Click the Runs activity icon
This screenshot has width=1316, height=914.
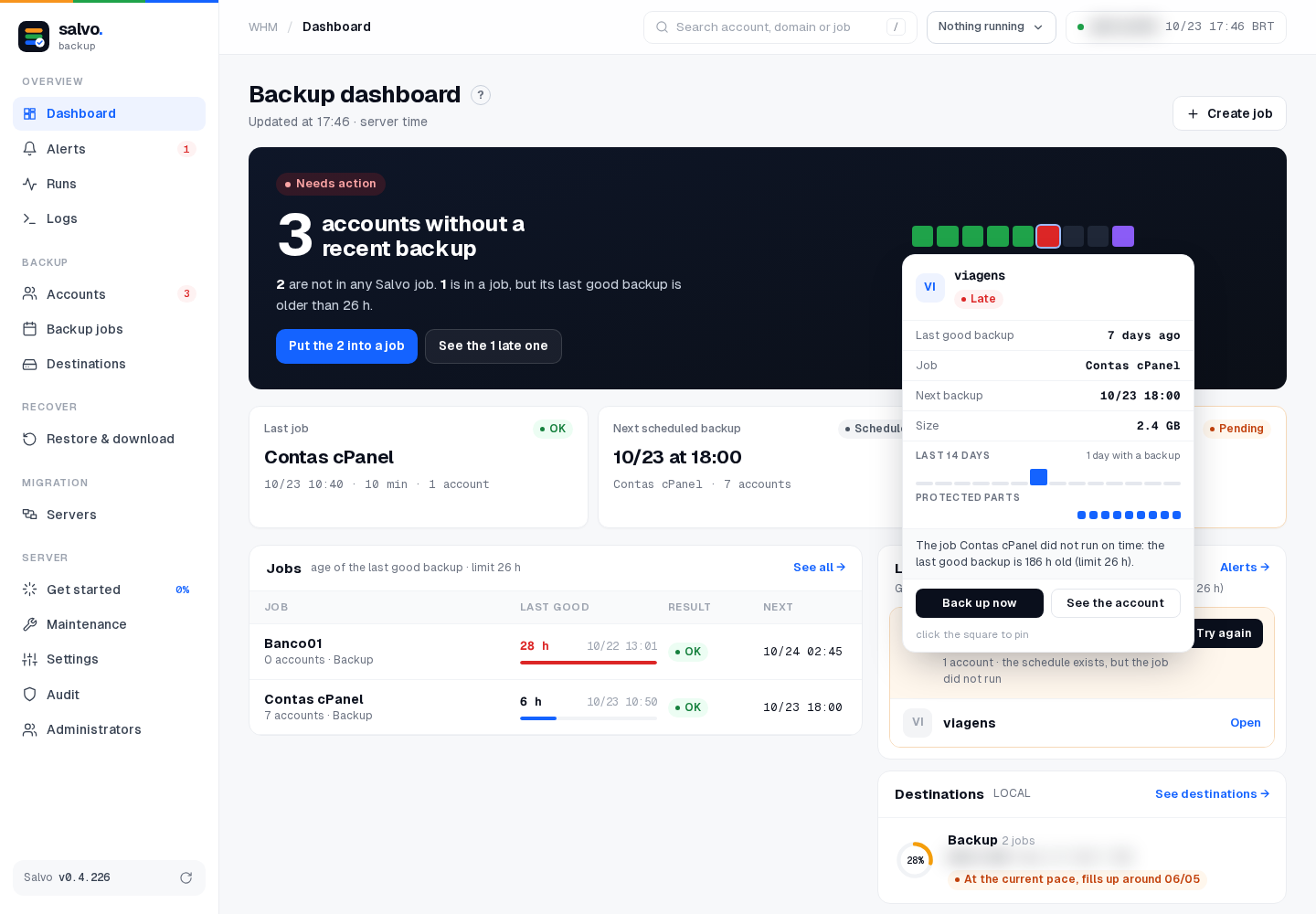[29, 184]
